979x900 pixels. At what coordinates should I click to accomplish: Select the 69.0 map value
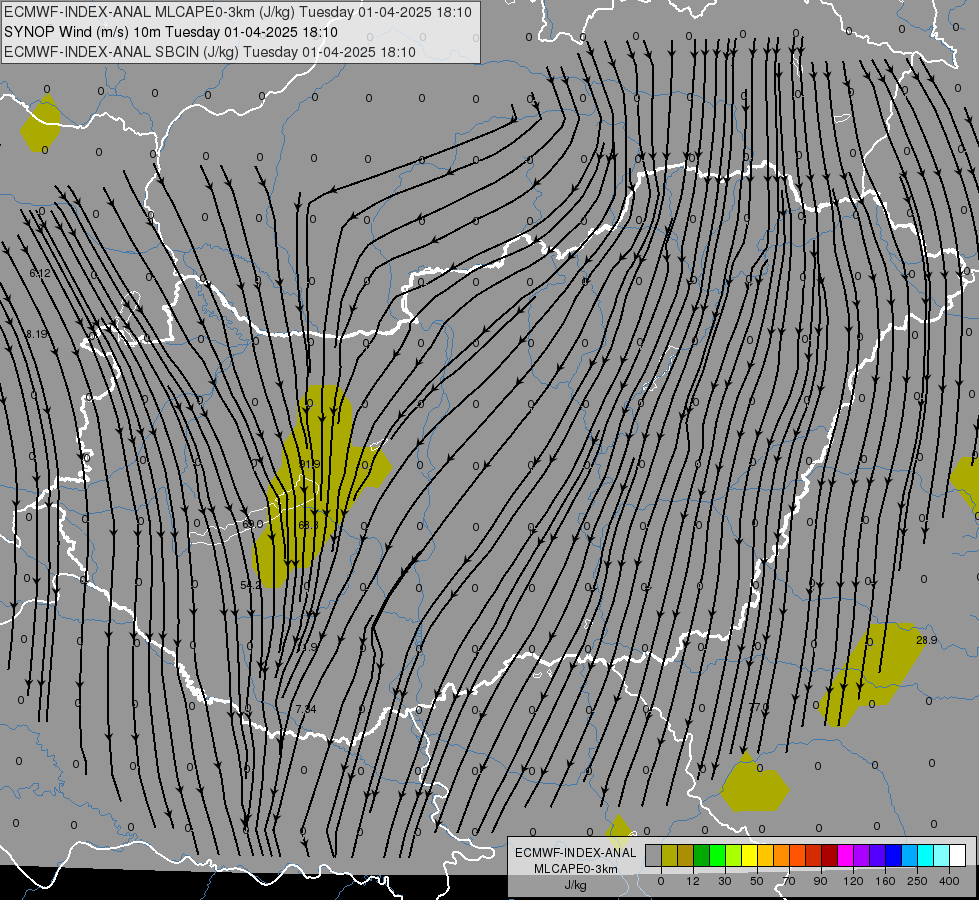[x=253, y=524]
